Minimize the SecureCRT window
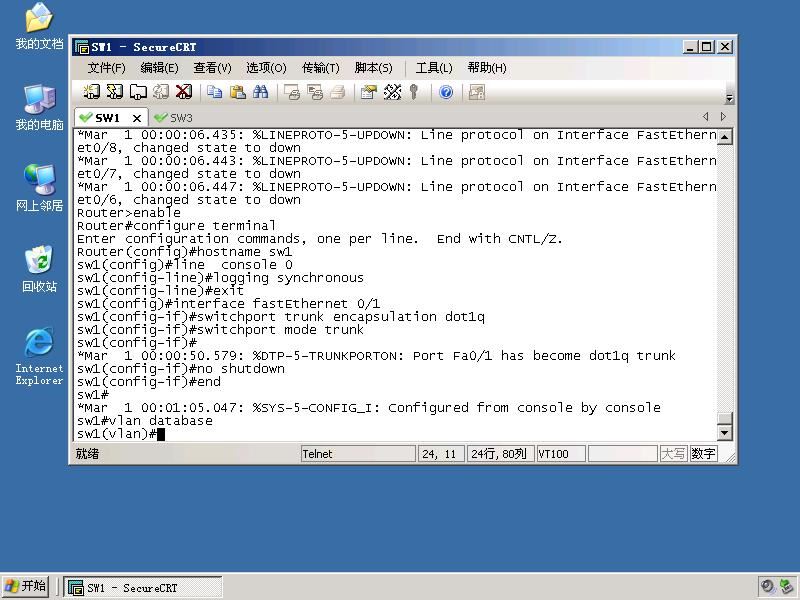 690,47
